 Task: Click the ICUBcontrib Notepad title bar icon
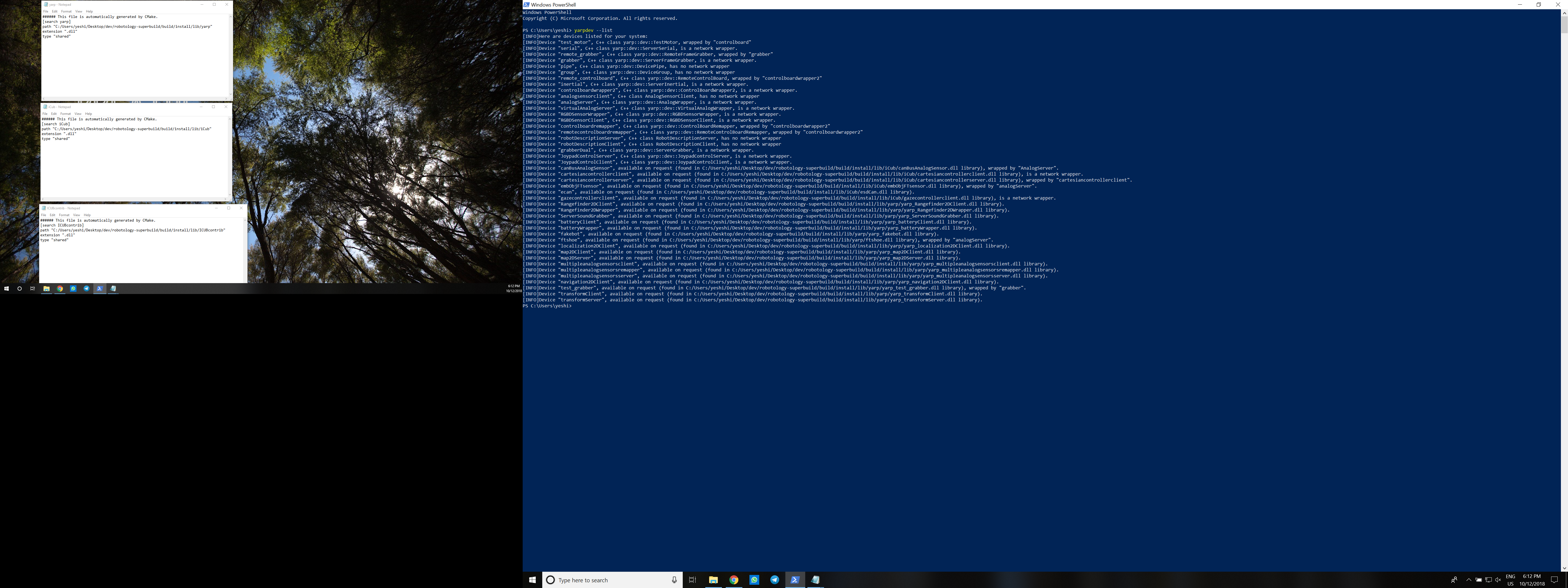44,208
